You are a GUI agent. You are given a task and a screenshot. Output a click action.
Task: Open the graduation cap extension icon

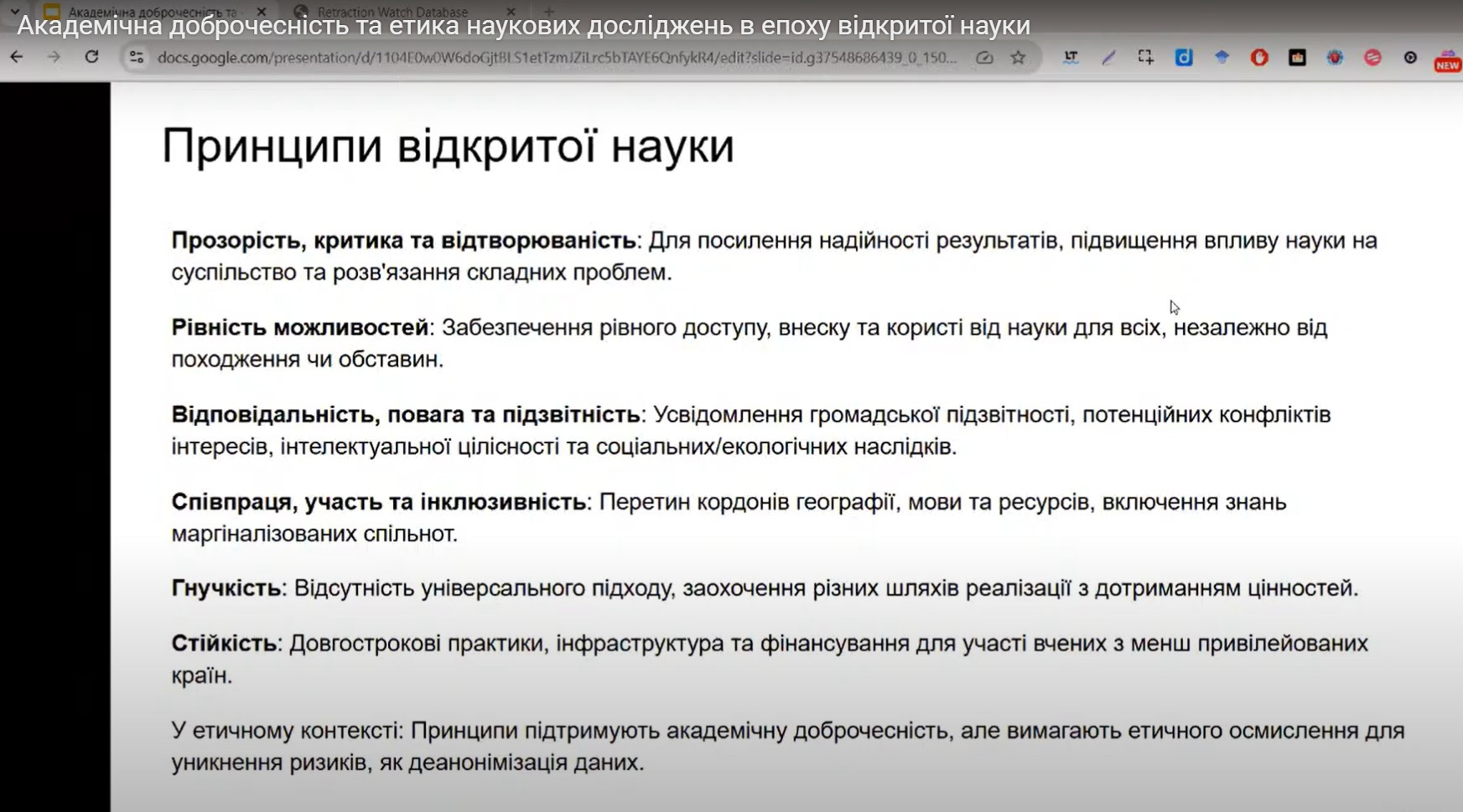[1222, 57]
